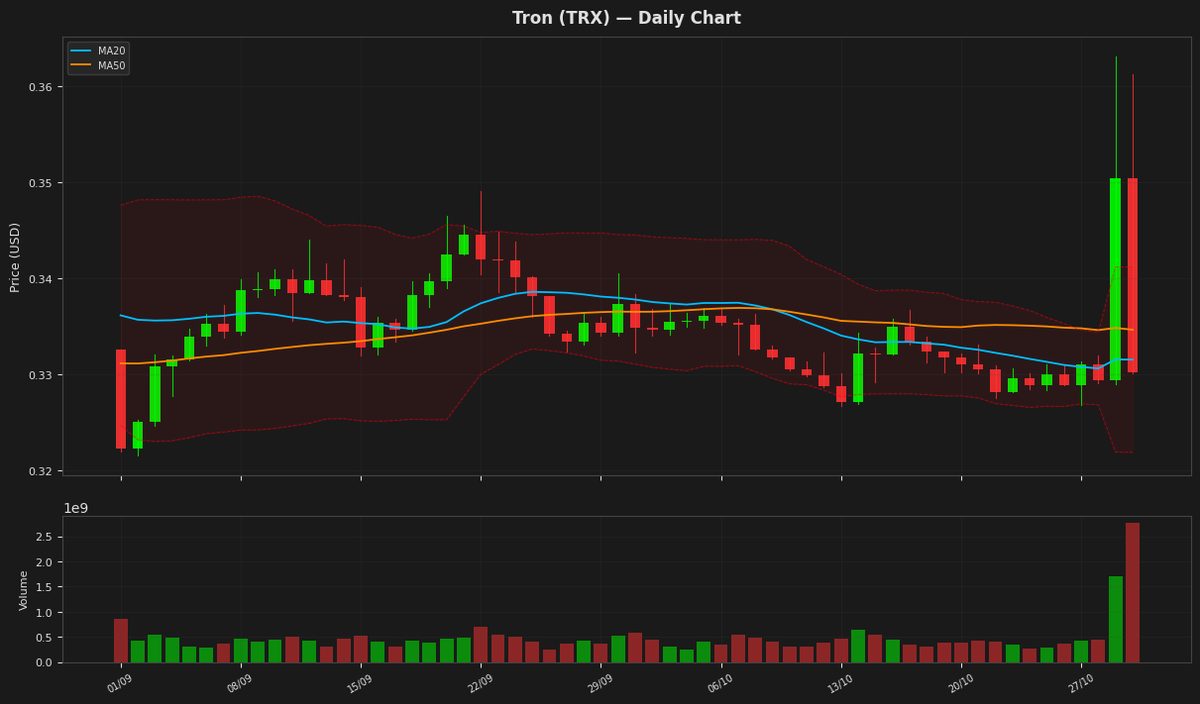Click the 1.5 volume tick label
This screenshot has height=704, width=1200.
coord(46,587)
